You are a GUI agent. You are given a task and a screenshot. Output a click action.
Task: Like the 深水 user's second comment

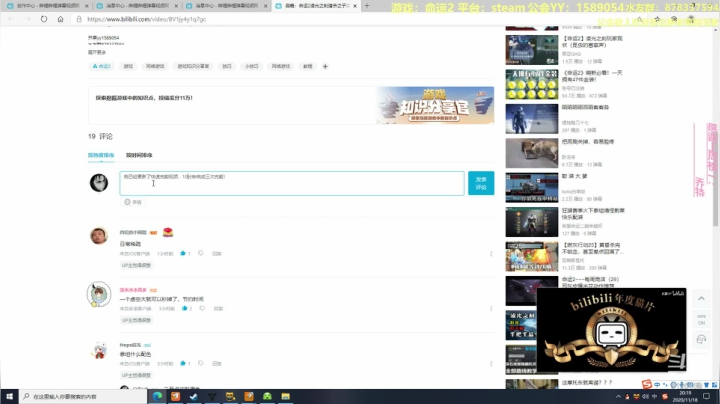tap(186, 309)
